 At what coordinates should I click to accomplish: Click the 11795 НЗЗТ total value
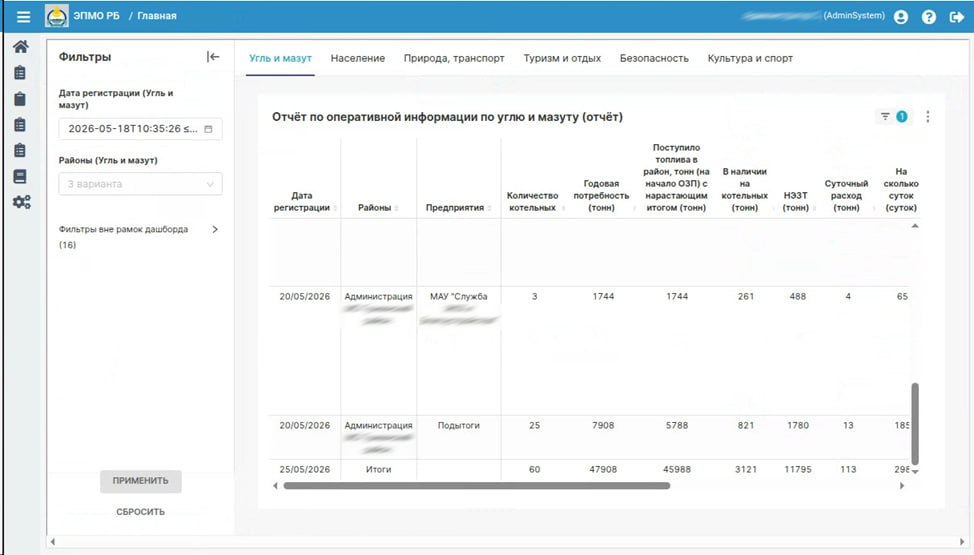[798, 469]
